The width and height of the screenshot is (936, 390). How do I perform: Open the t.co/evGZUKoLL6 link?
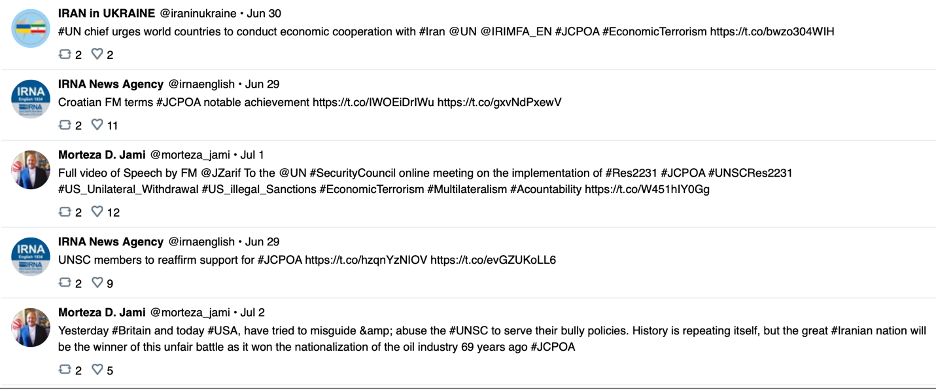click(x=493, y=260)
